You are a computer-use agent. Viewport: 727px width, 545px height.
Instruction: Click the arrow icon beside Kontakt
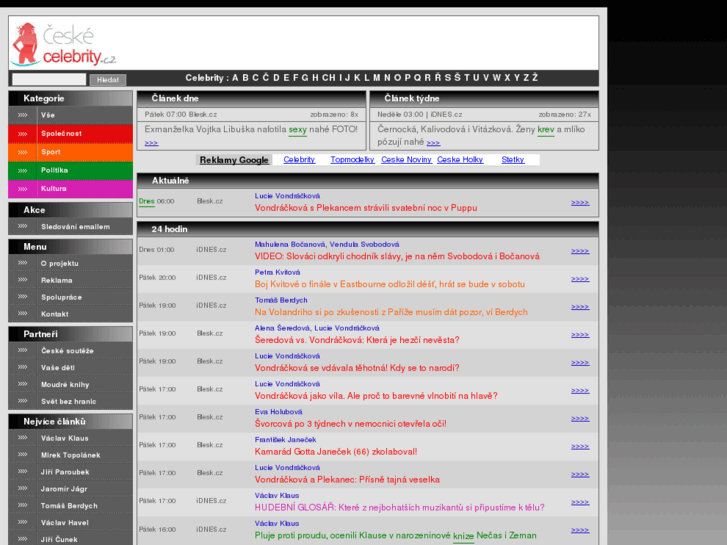[x=22, y=314]
